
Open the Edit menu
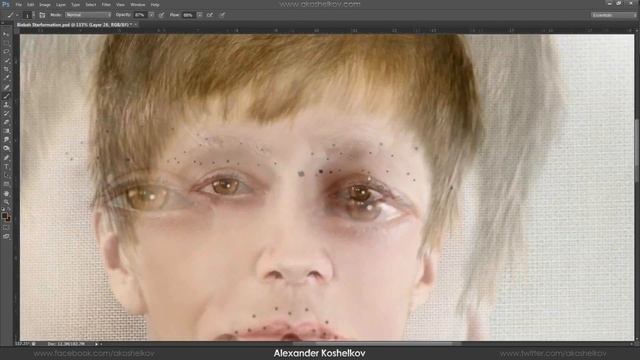click(31, 4)
